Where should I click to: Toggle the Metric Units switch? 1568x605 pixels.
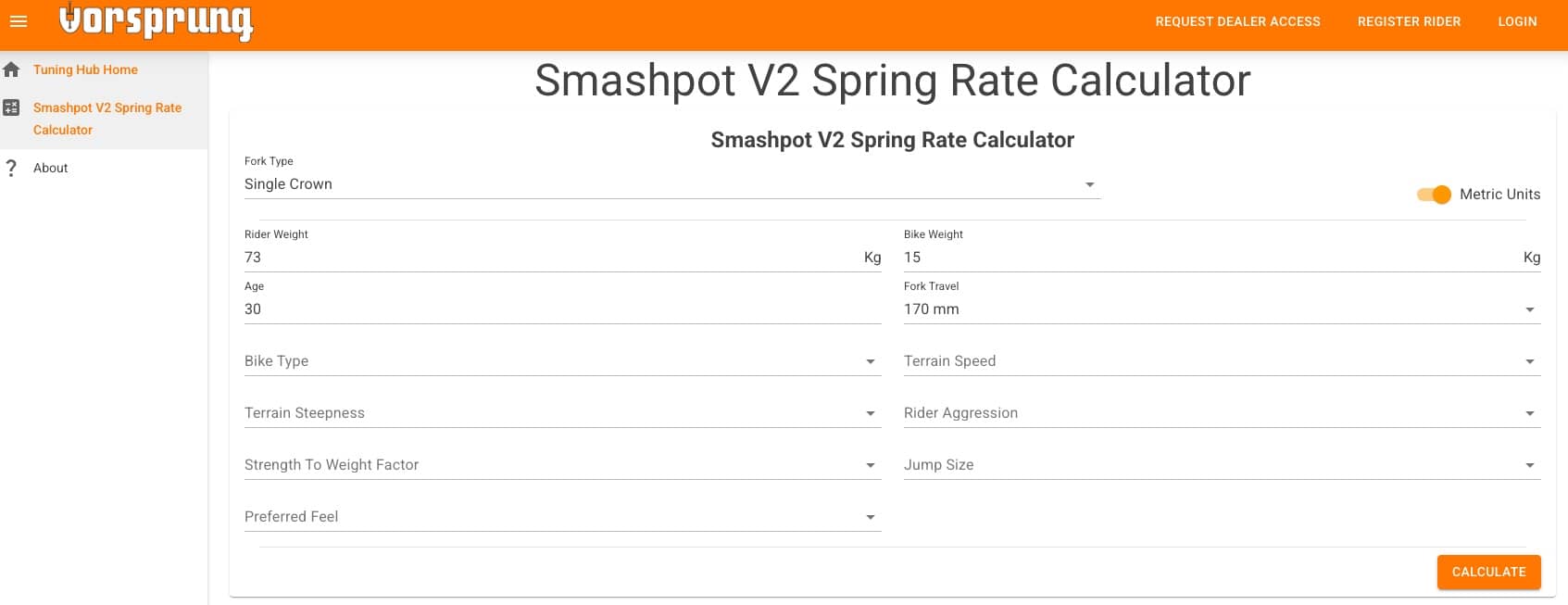coord(1434,195)
